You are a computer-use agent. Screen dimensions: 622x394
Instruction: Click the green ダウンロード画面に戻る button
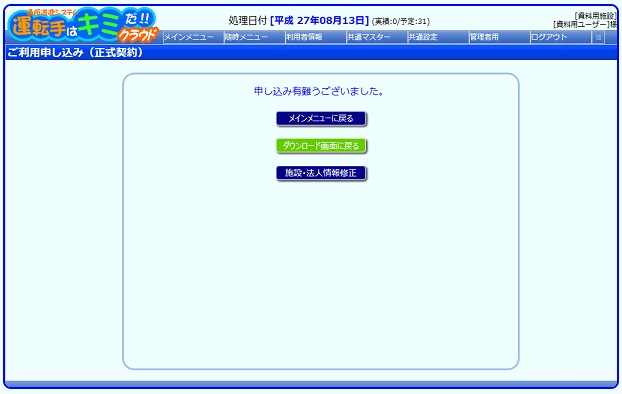tap(321, 146)
